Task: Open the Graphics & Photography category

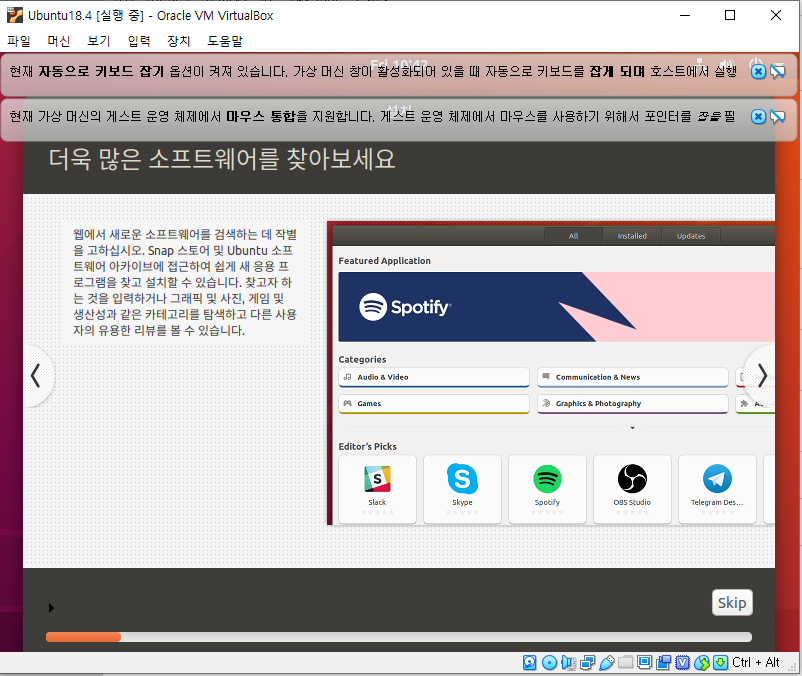Action: click(x=633, y=403)
